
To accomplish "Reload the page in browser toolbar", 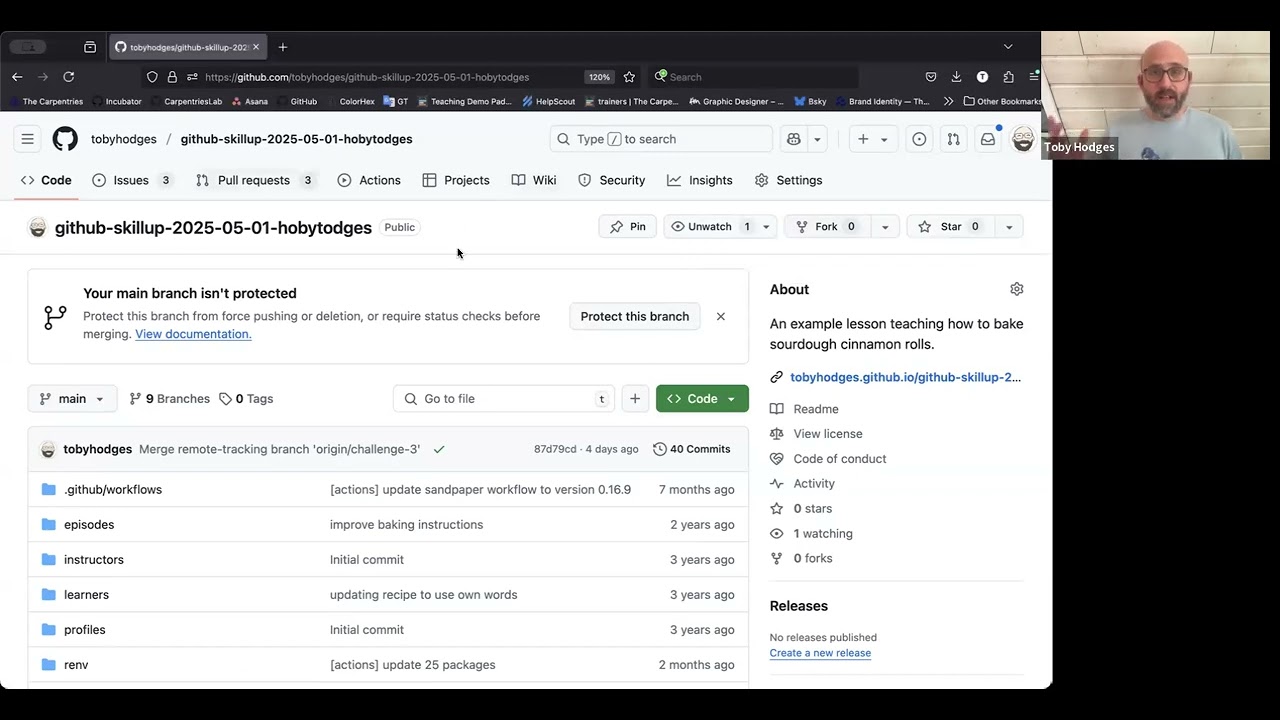I will (x=68, y=77).
